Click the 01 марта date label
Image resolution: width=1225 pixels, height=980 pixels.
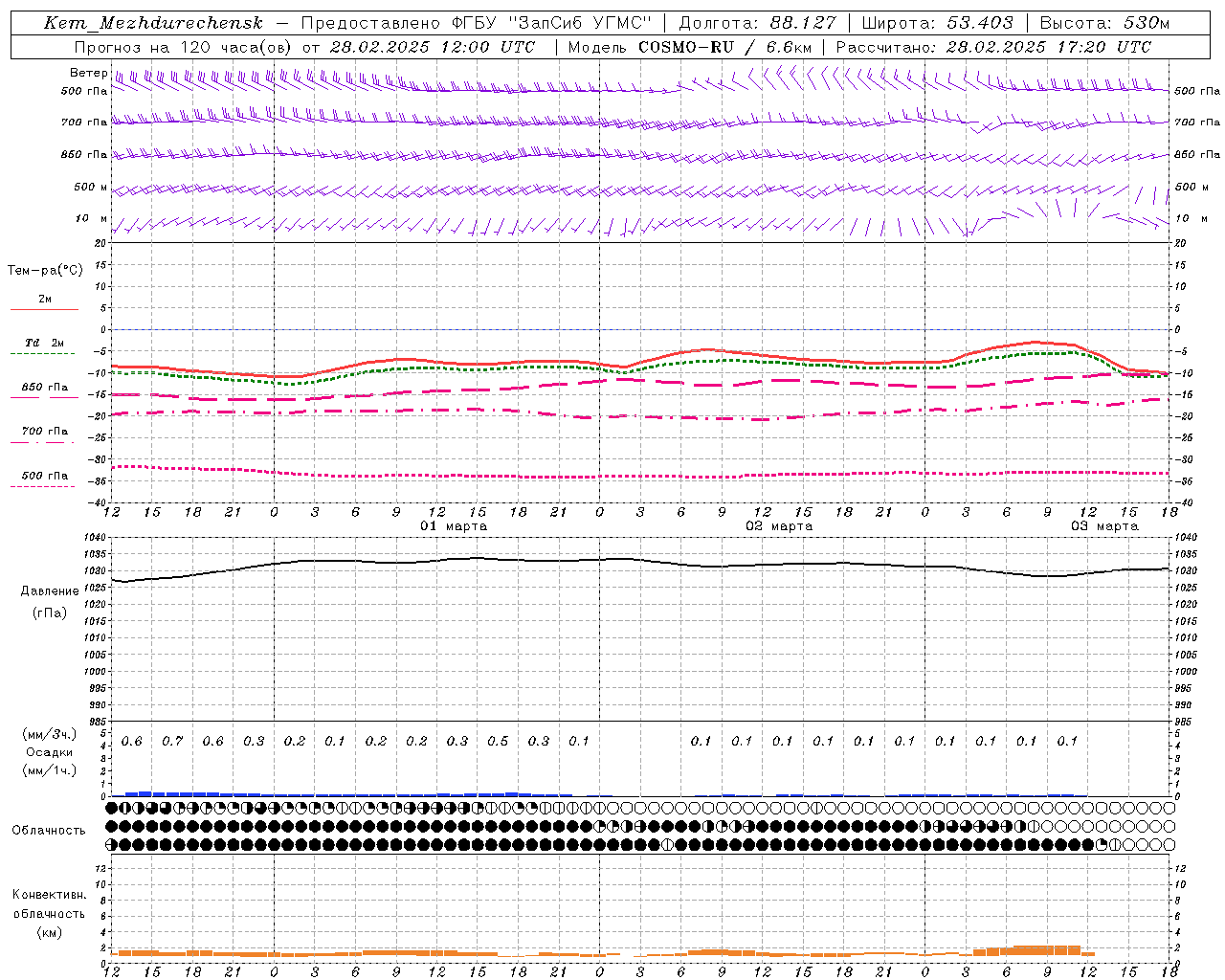[454, 526]
